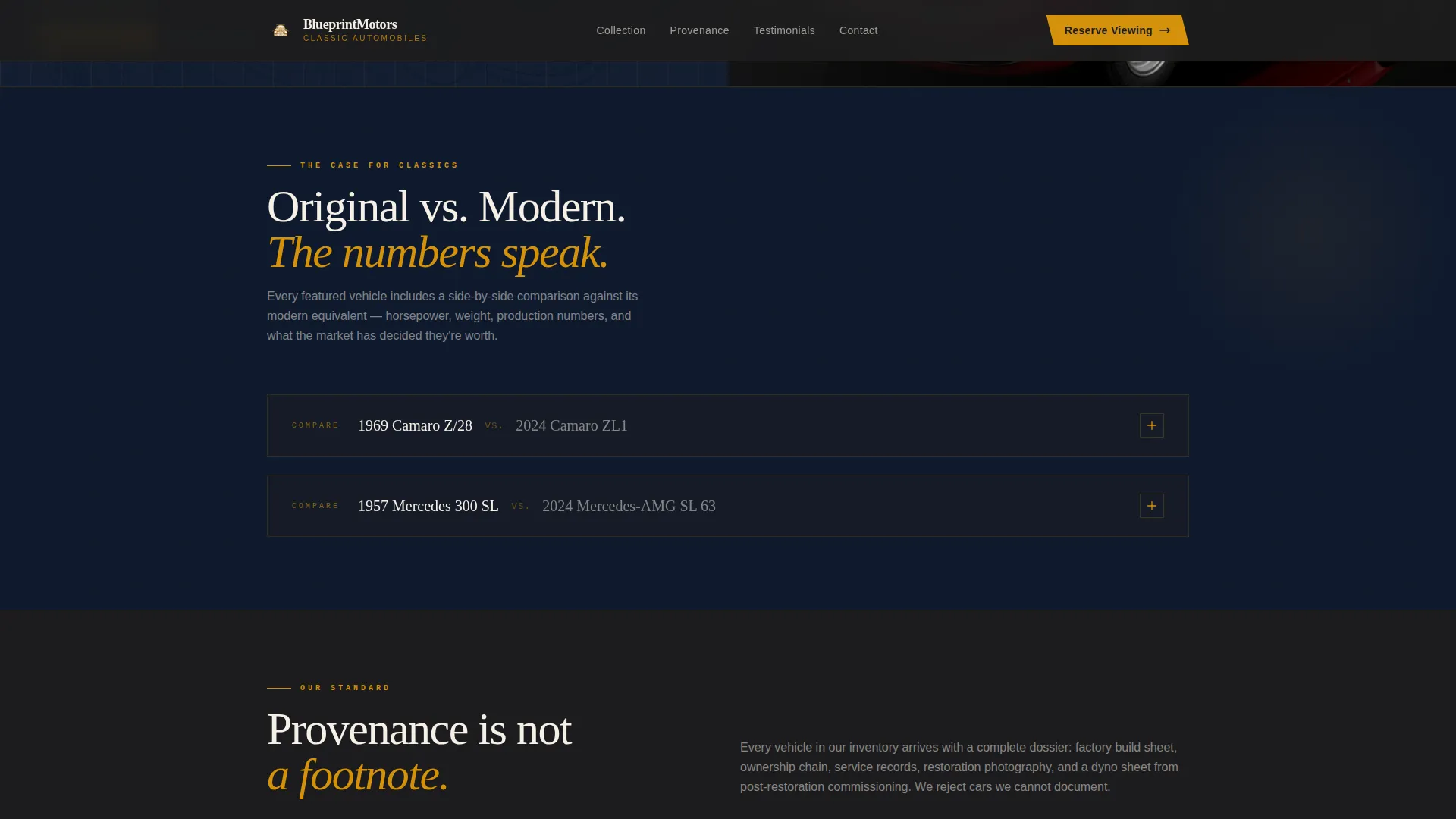Click the Original vs. Modern heading
Viewport: 1456px width, 819px height.
(x=446, y=206)
